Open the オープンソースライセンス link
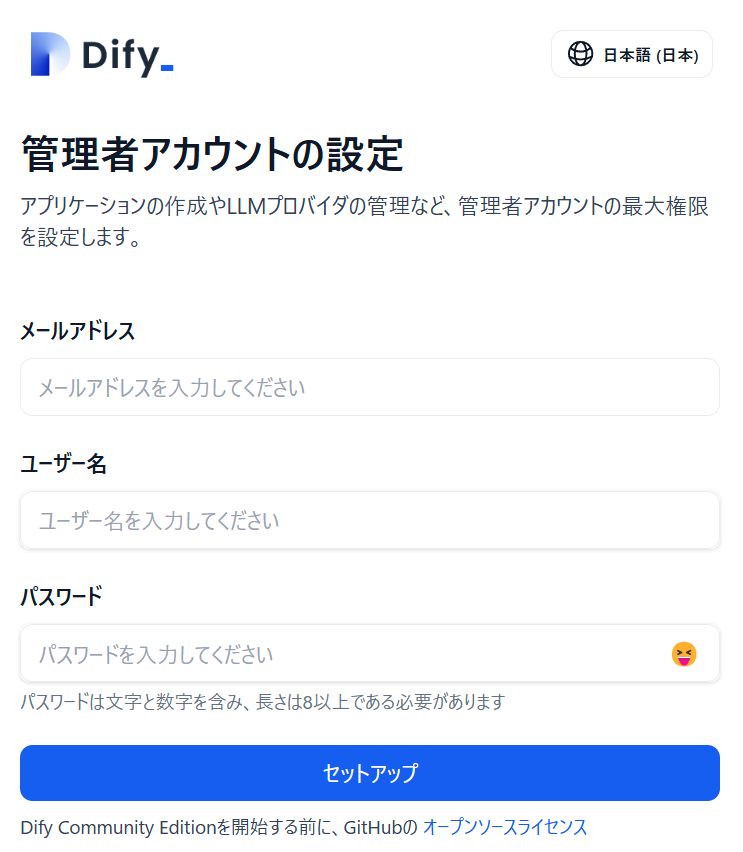 [505, 827]
